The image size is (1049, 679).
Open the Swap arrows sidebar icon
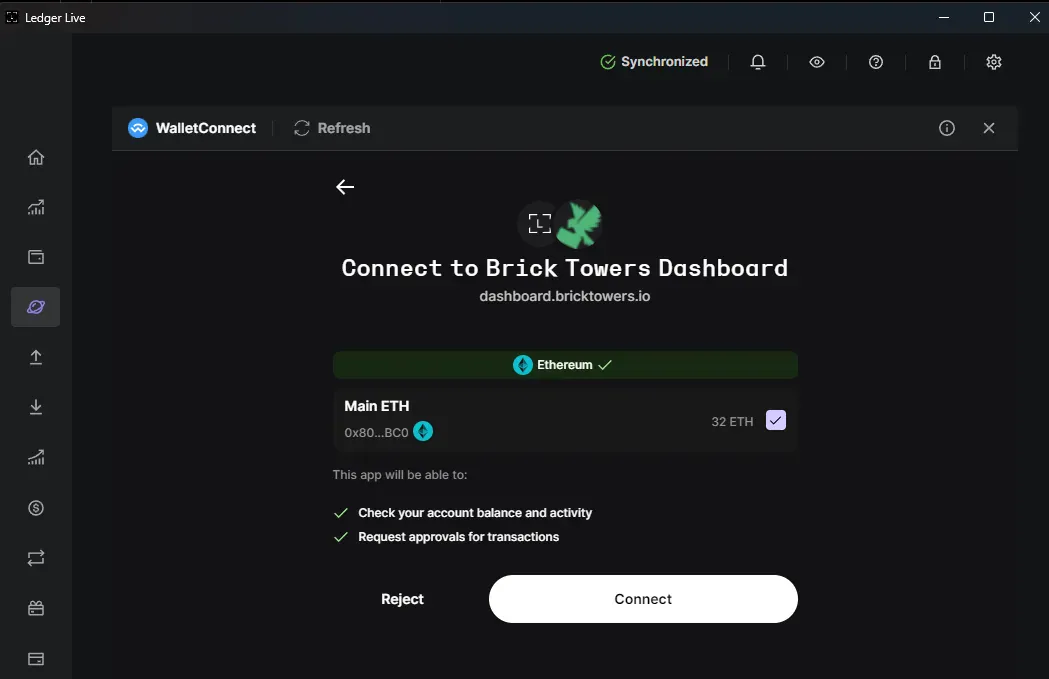(36, 558)
